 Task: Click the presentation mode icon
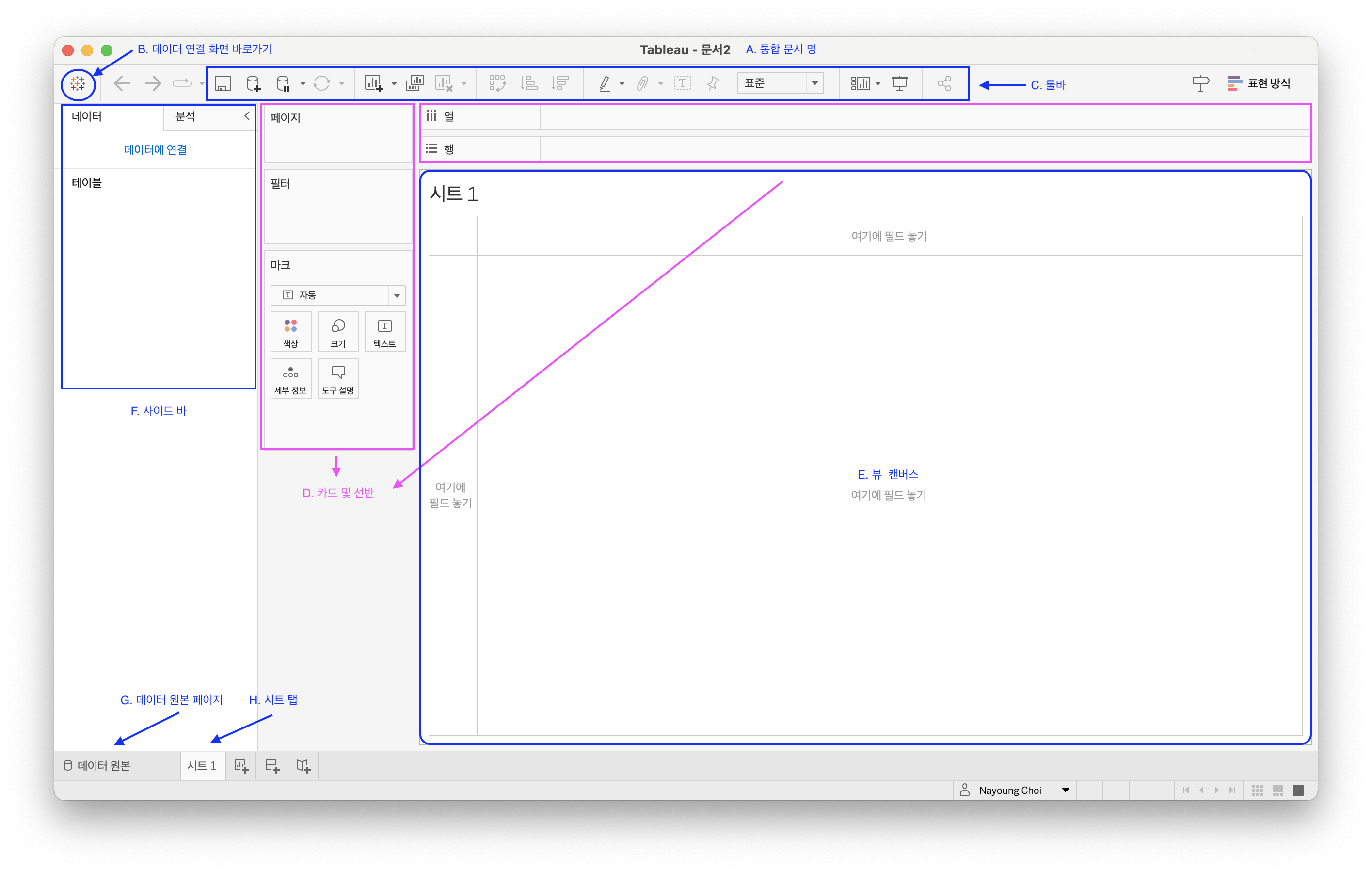(900, 84)
